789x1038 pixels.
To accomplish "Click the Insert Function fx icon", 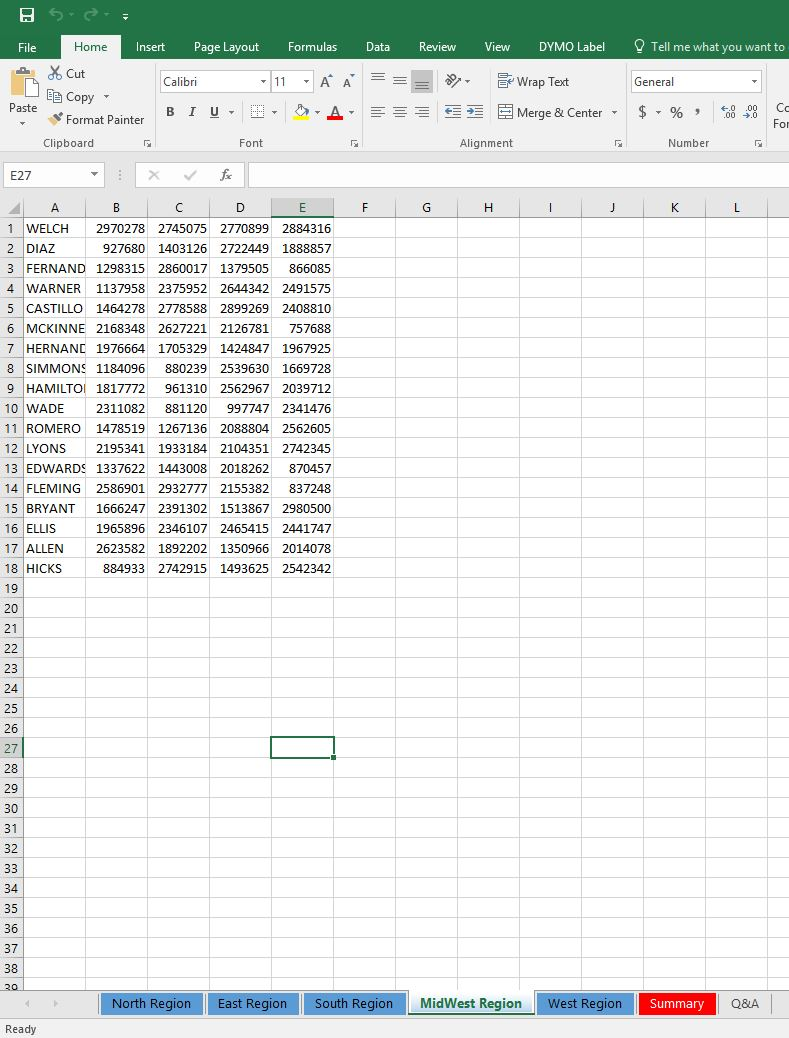I will click(x=226, y=175).
